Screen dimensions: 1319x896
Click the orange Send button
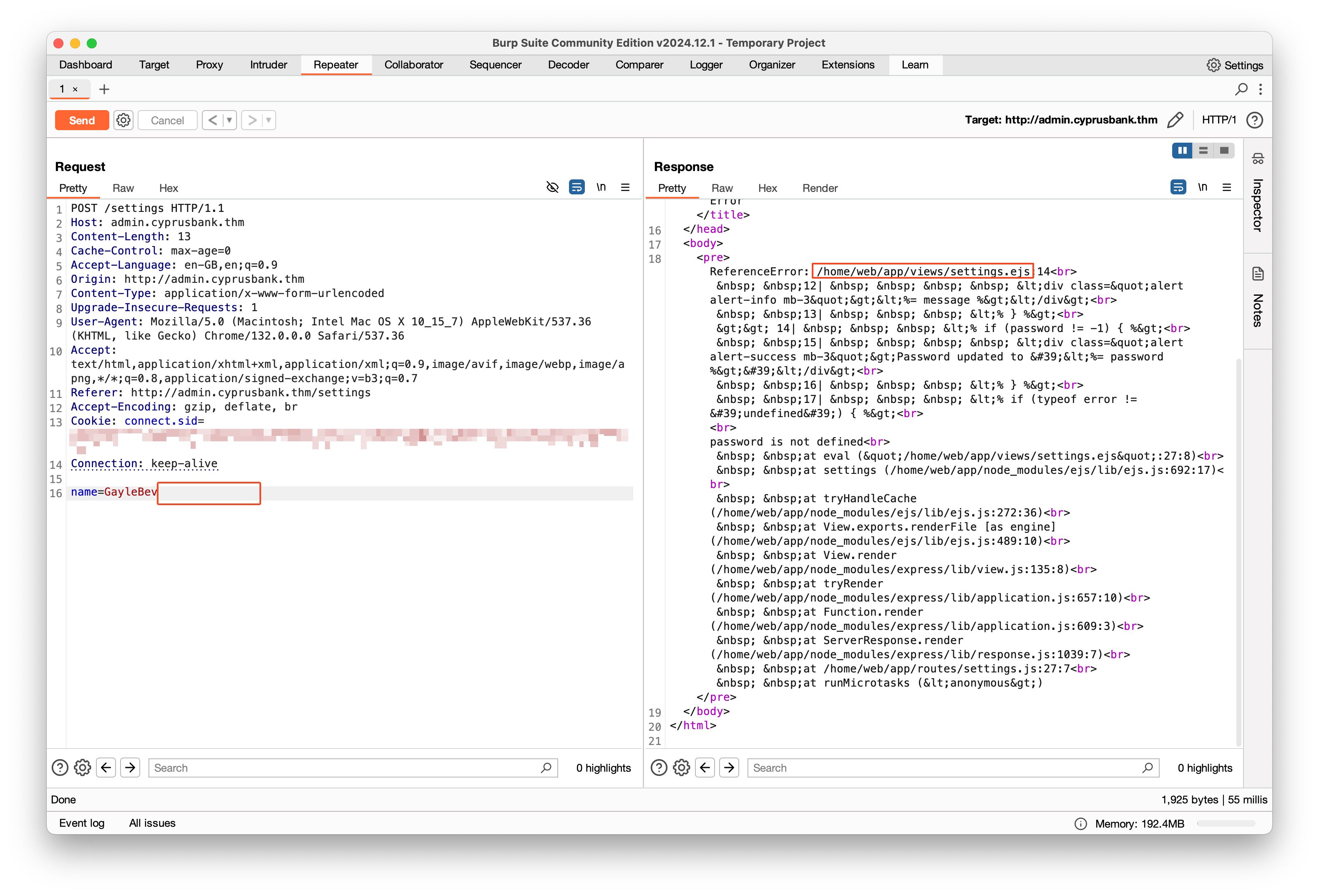(82, 120)
